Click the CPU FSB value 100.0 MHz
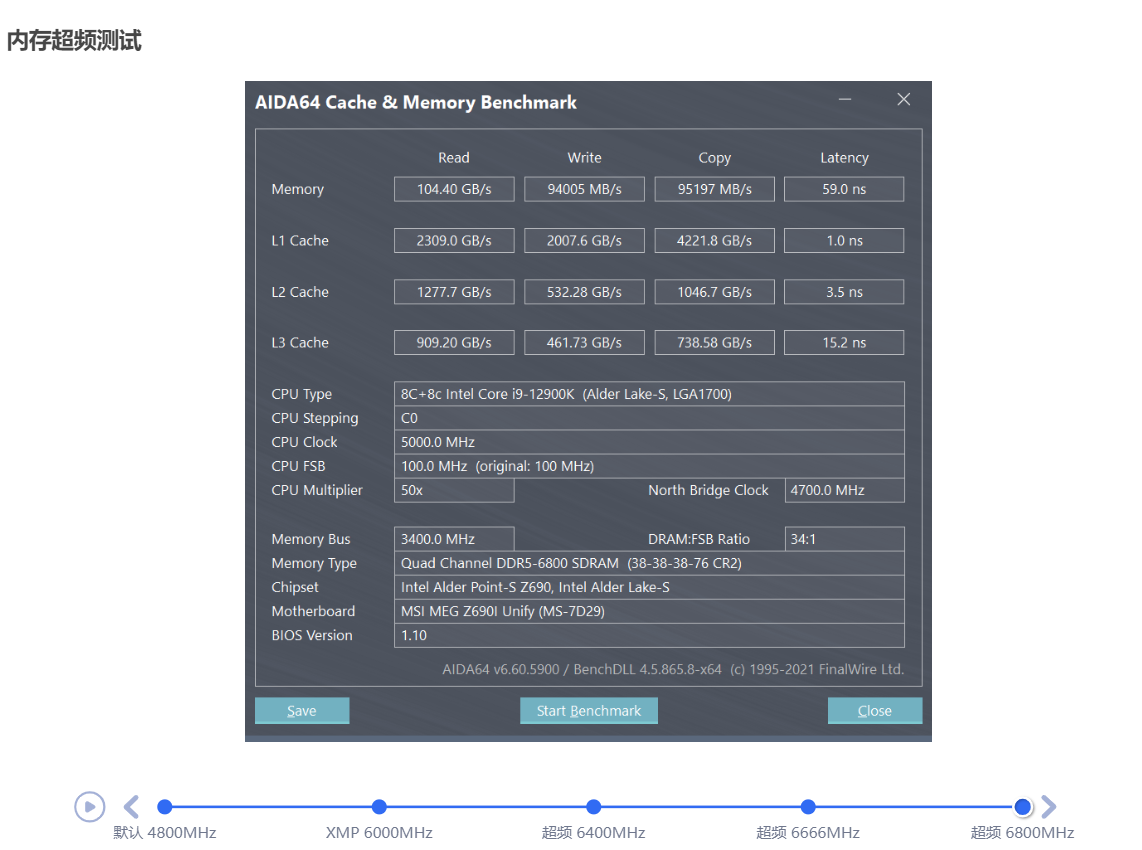This screenshot has height=850, width=1142. click(x=649, y=466)
